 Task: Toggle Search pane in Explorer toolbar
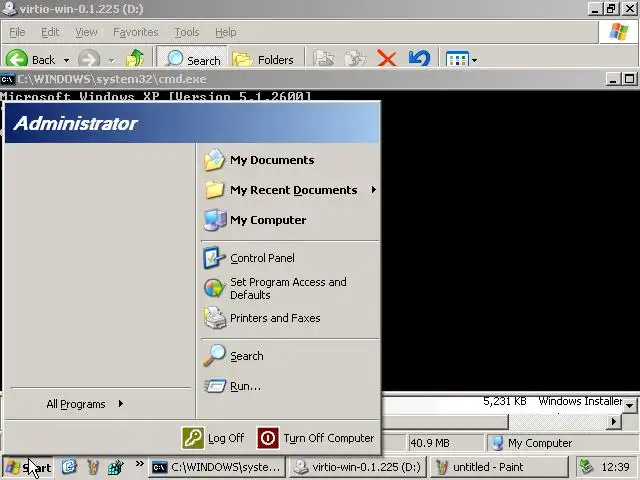192,58
